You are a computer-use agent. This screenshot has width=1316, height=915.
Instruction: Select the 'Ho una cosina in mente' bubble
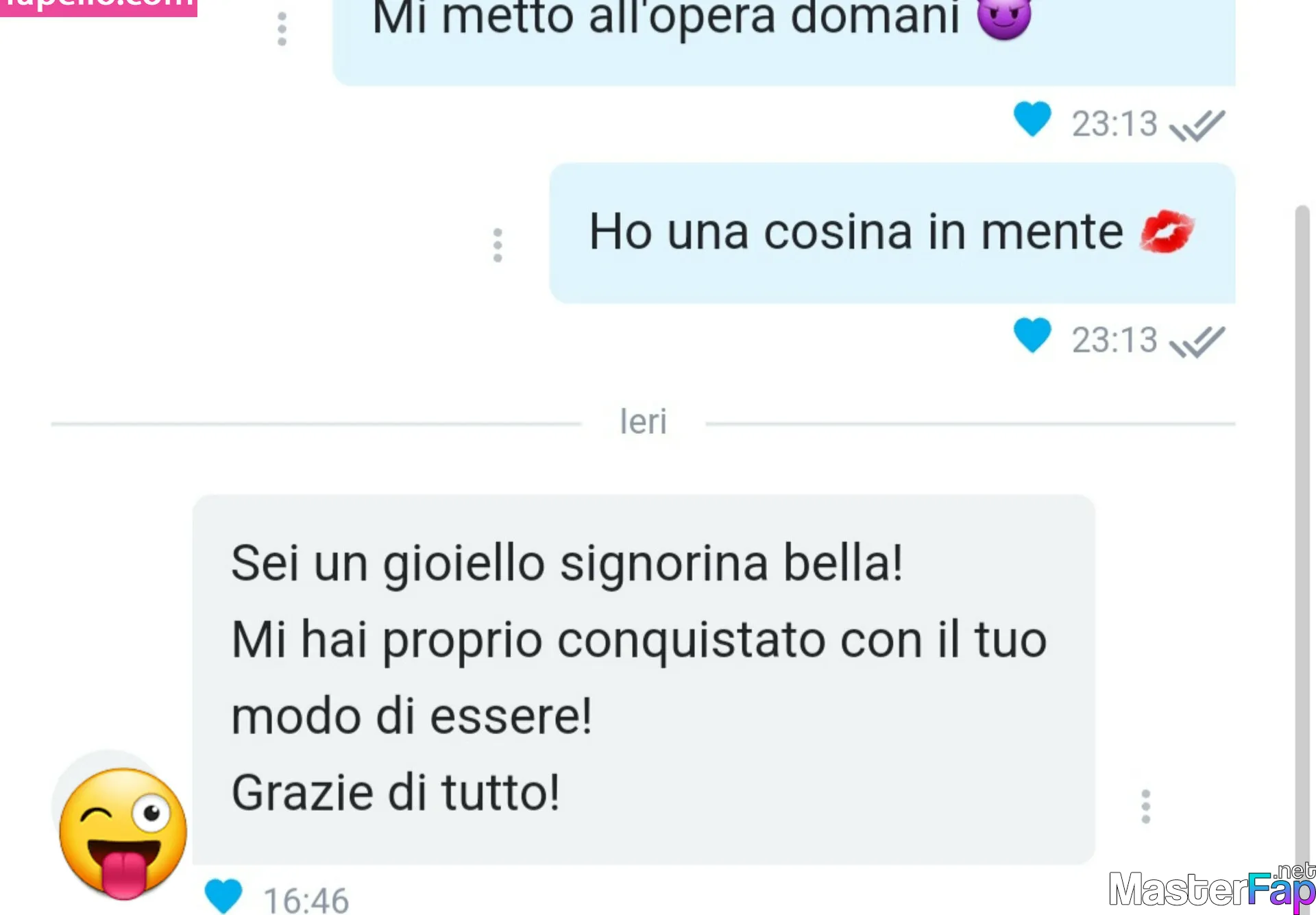892,233
